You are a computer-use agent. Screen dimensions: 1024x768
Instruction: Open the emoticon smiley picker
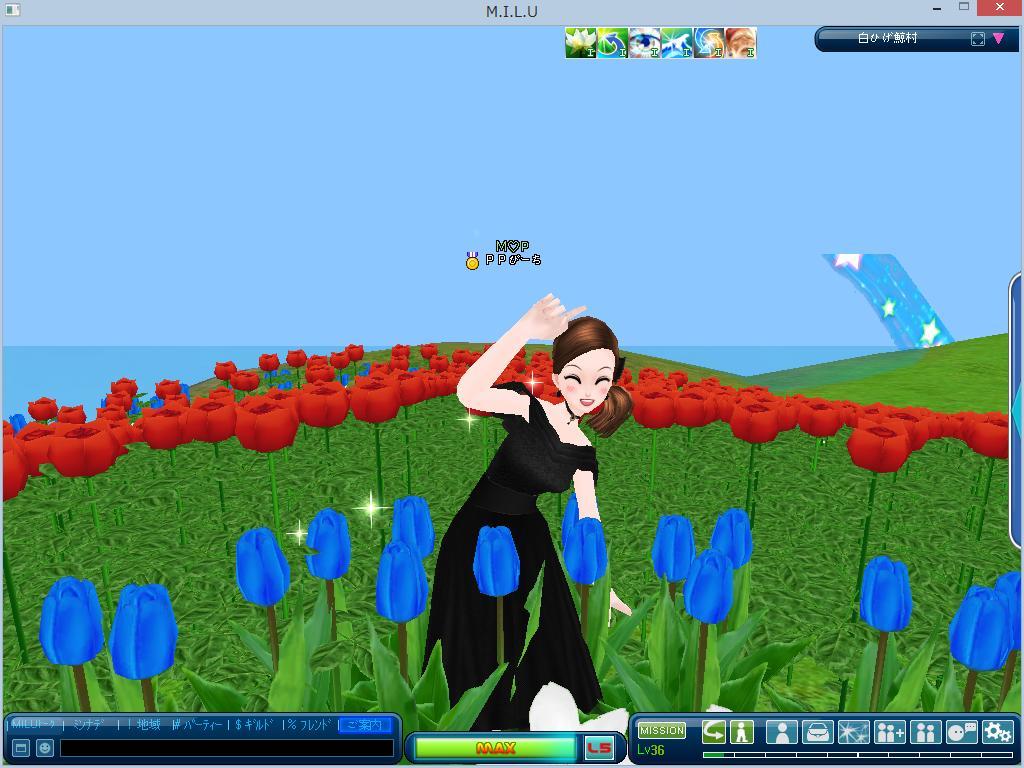[x=45, y=747]
